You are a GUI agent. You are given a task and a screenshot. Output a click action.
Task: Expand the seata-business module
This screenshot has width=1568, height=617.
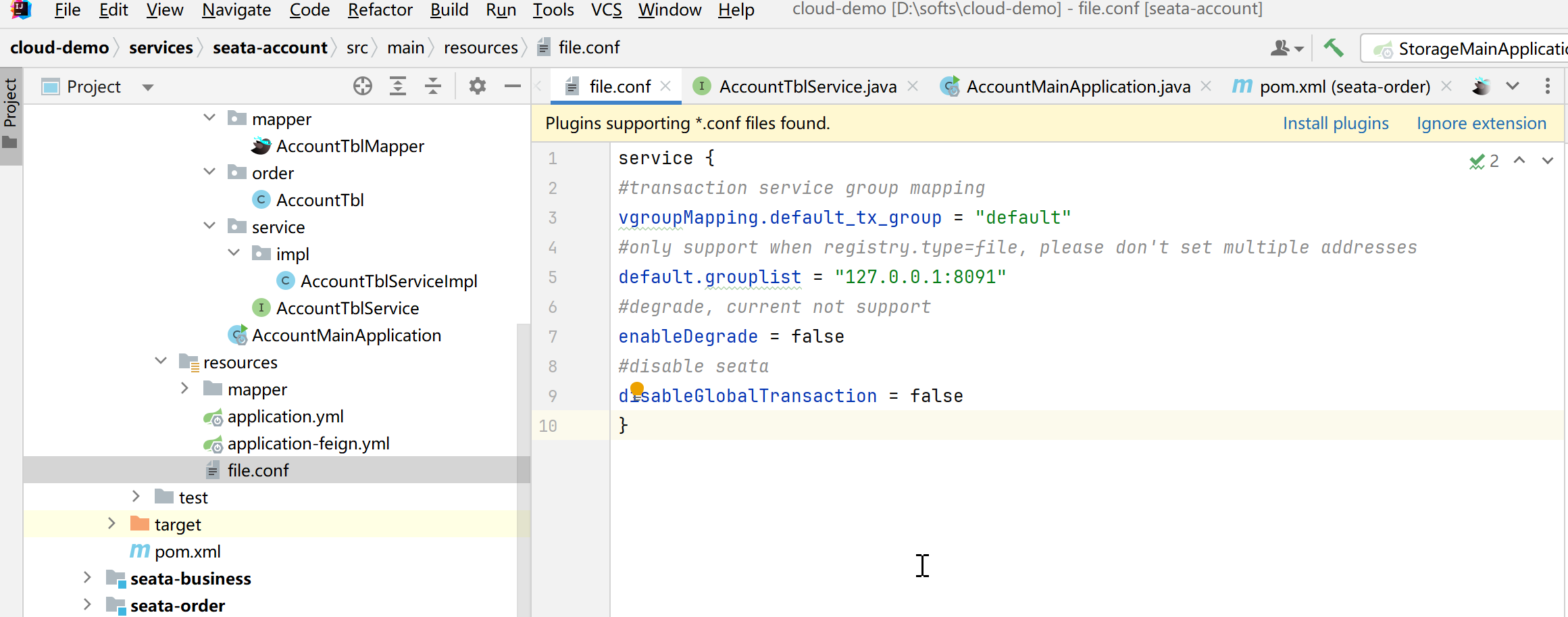87,578
